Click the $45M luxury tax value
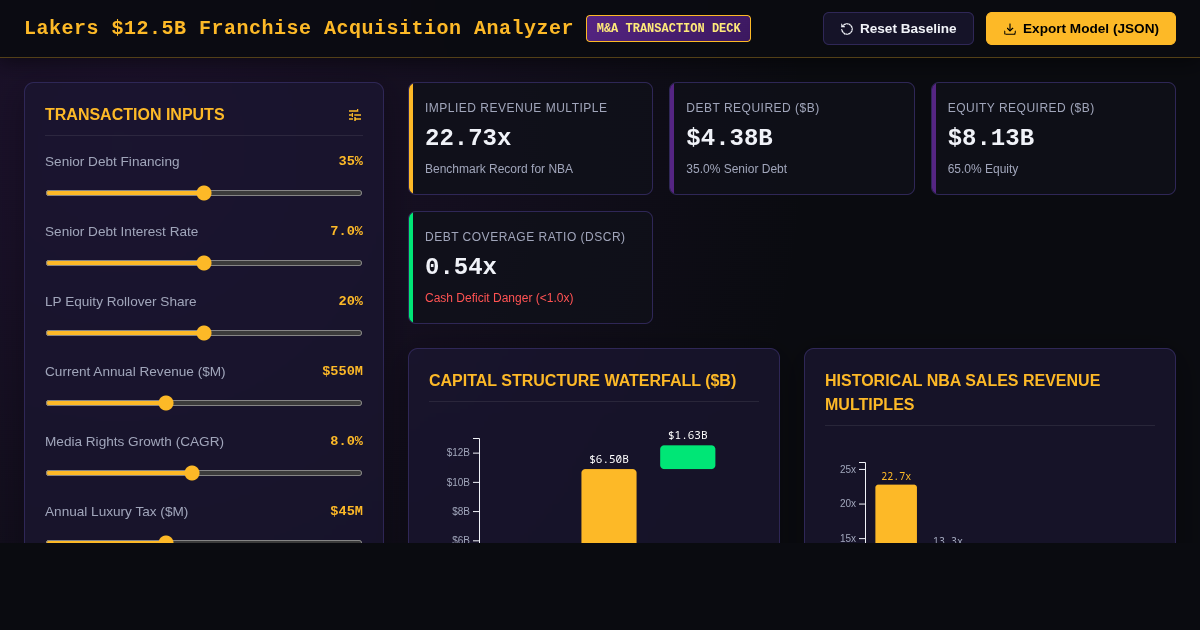Viewport: 1200px width, 630px height. pos(346,511)
